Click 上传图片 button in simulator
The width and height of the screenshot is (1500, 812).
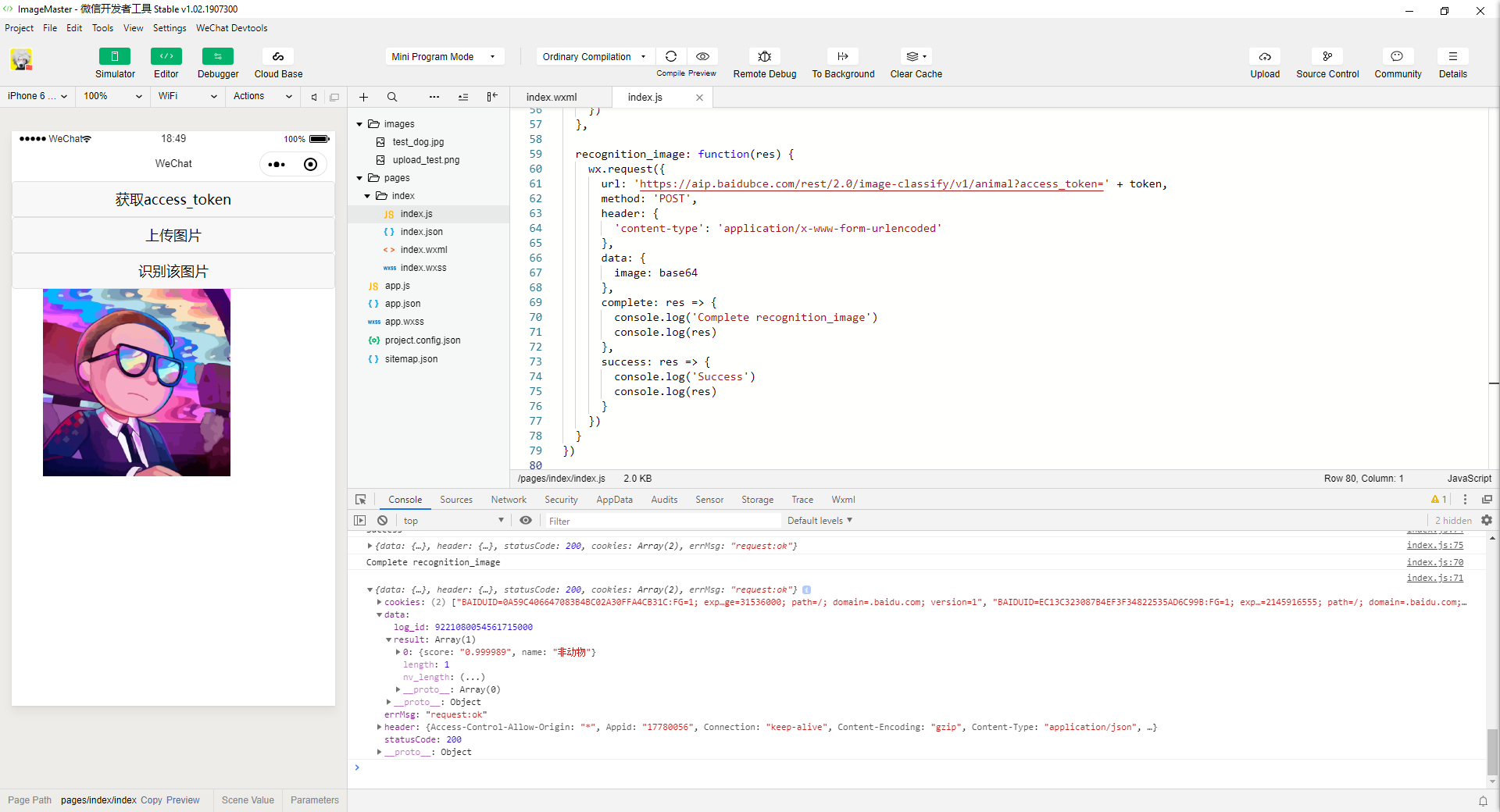(173, 235)
